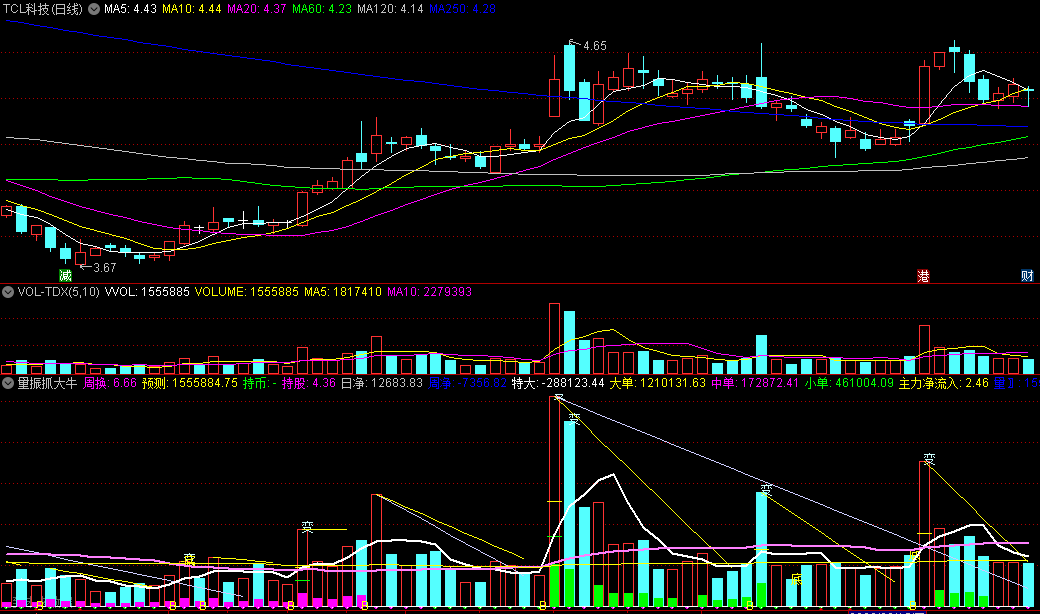This screenshot has height=614, width=1040.
Task: Click the volume MA5: 1817410 label
Action: click(343, 292)
